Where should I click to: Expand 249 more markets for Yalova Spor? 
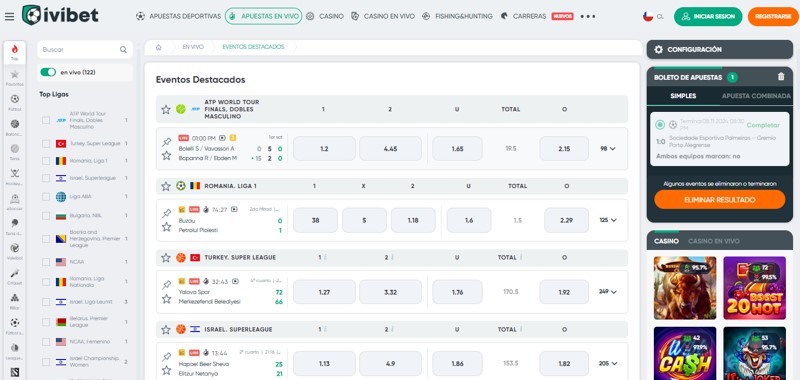608,292
